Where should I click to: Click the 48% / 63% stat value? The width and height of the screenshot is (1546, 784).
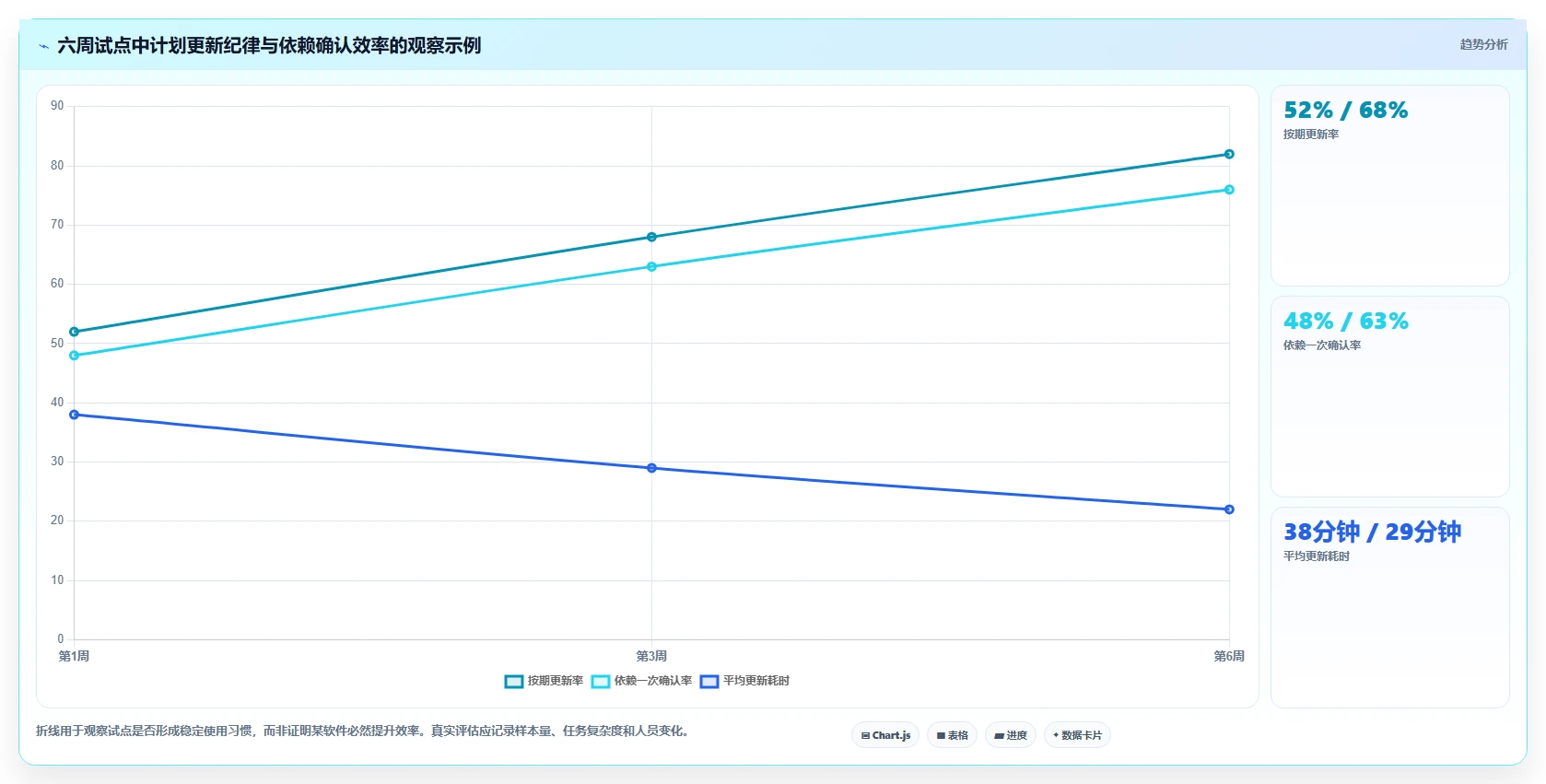[x=1345, y=322]
